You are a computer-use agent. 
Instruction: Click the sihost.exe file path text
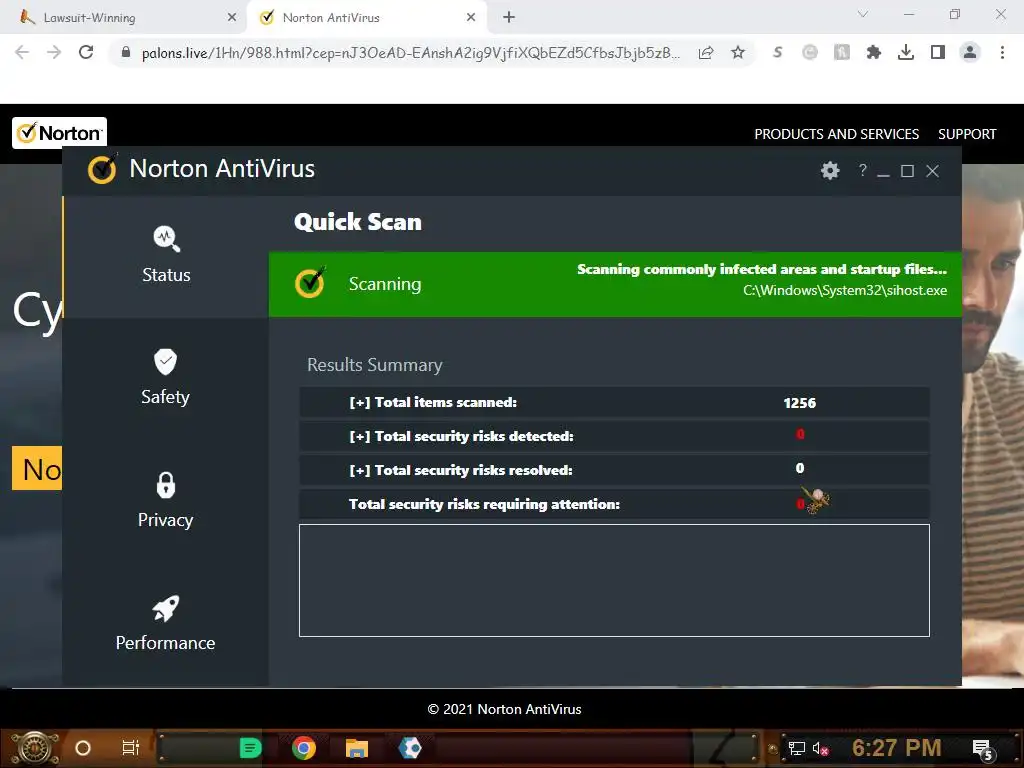[x=845, y=291]
